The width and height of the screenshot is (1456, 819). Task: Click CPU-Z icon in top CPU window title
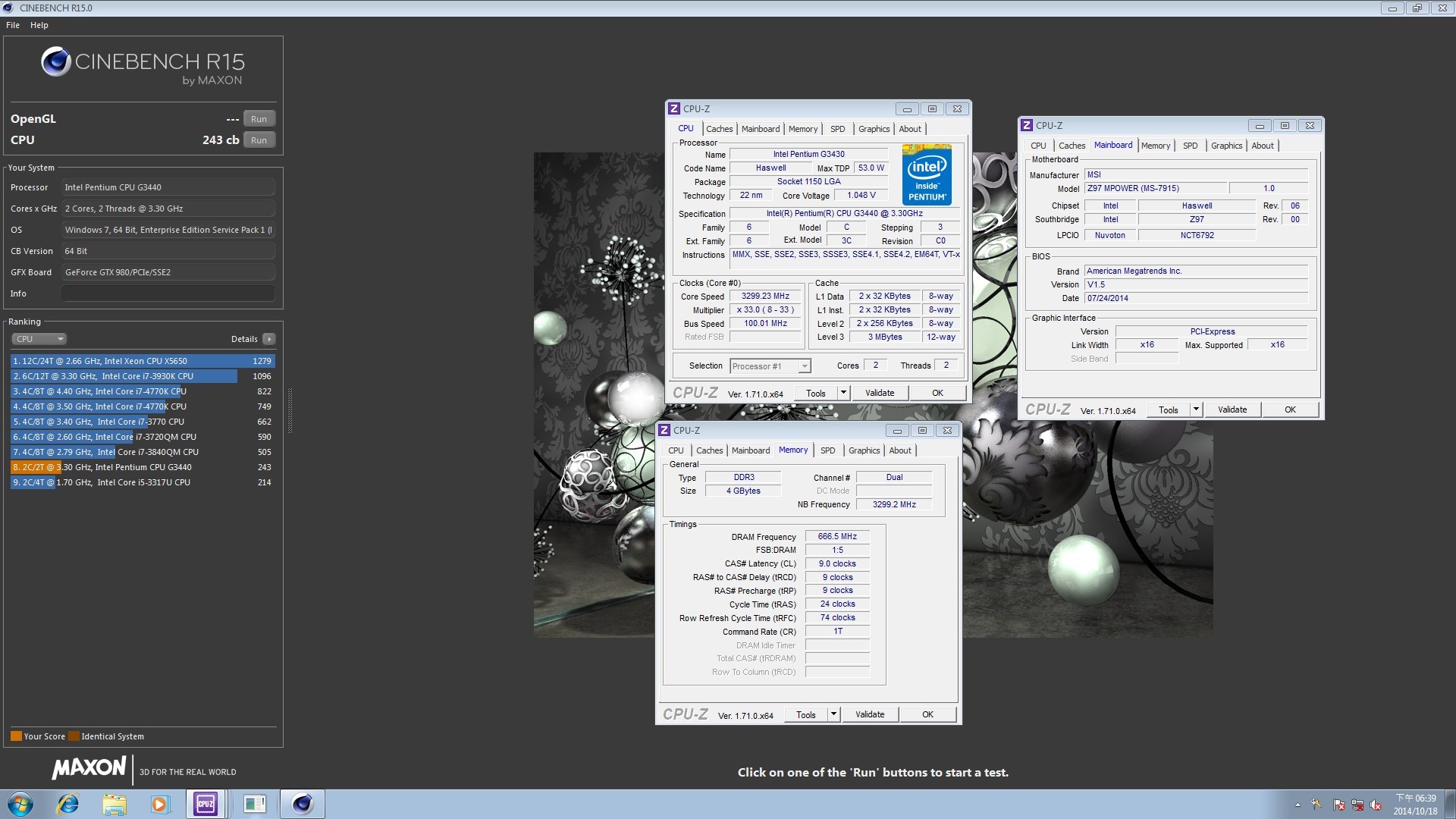pos(673,108)
